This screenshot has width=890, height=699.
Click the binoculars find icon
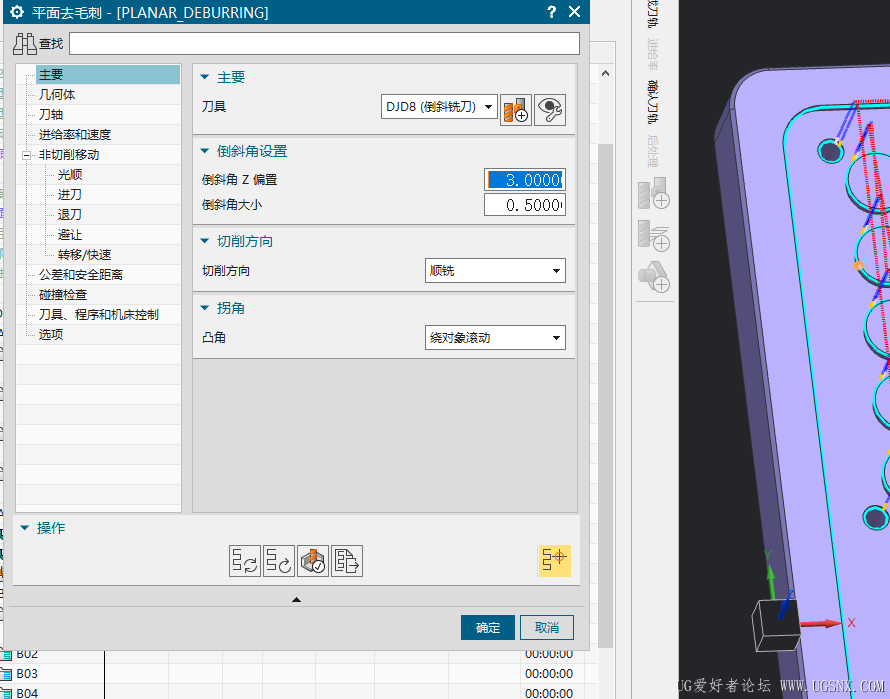[24, 44]
